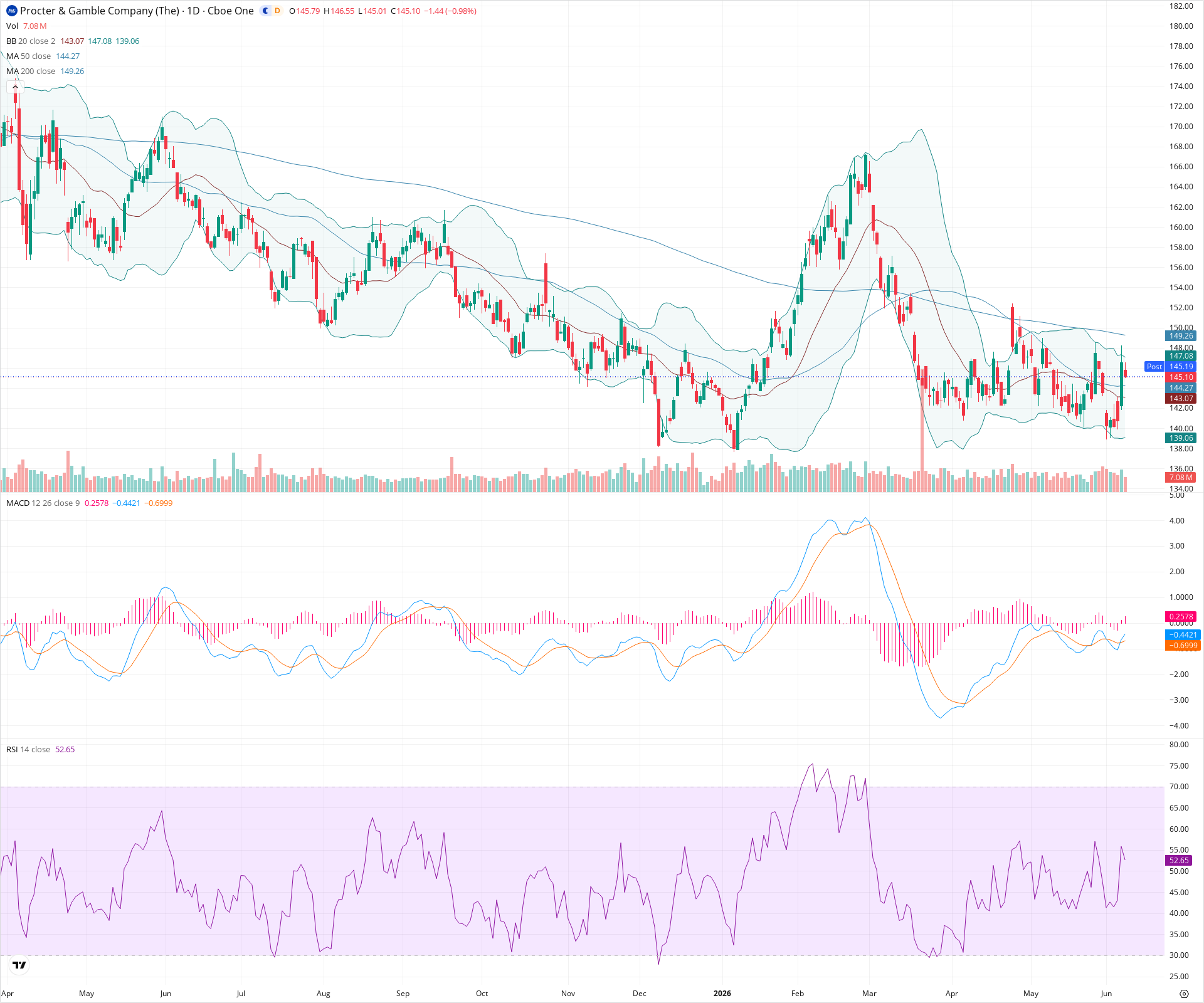Image resolution: width=1204 pixels, height=1003 pixels.
Task: Click the high value H146.55 in the header
Action: pos(339,11)
